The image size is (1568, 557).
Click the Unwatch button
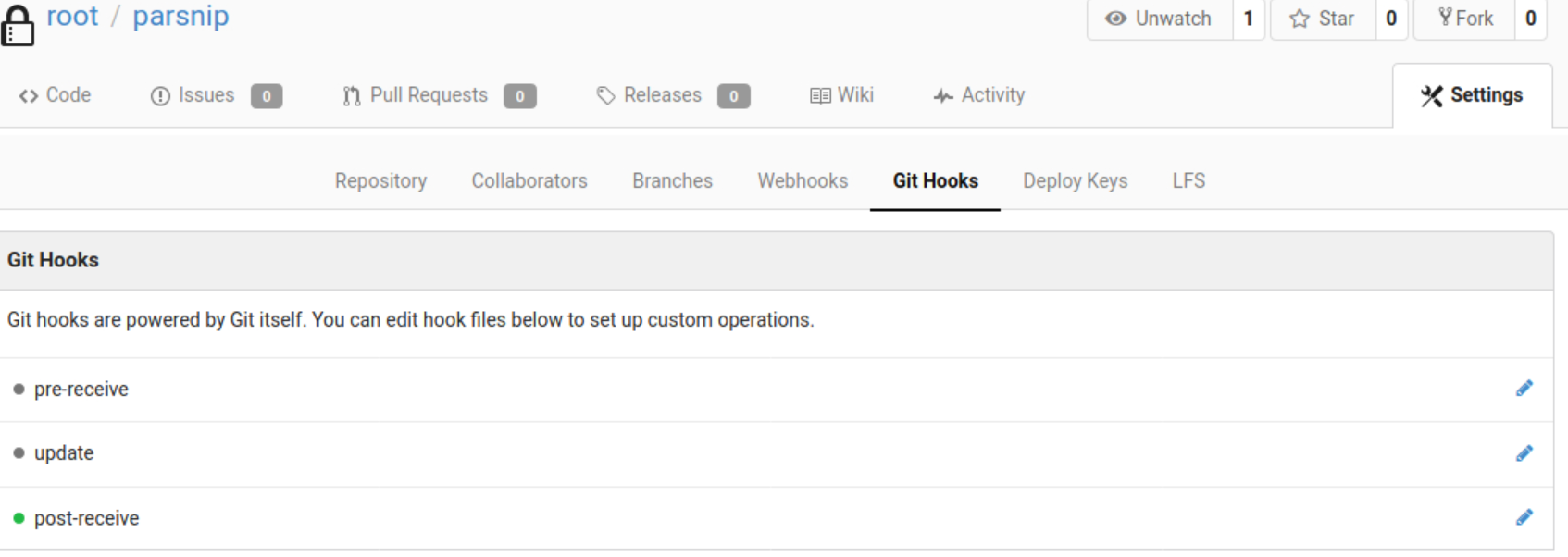1160,19
